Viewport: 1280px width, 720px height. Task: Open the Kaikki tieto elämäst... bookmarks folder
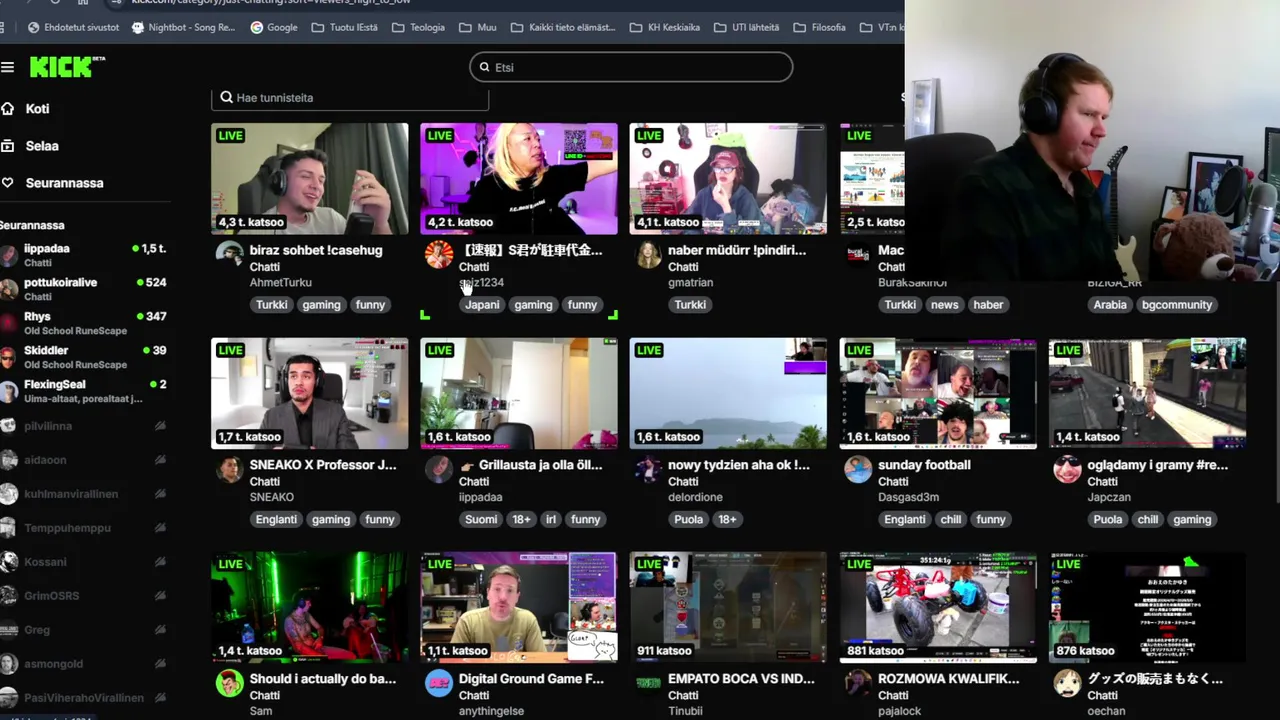pyautogui.click(x=563, y=27)
